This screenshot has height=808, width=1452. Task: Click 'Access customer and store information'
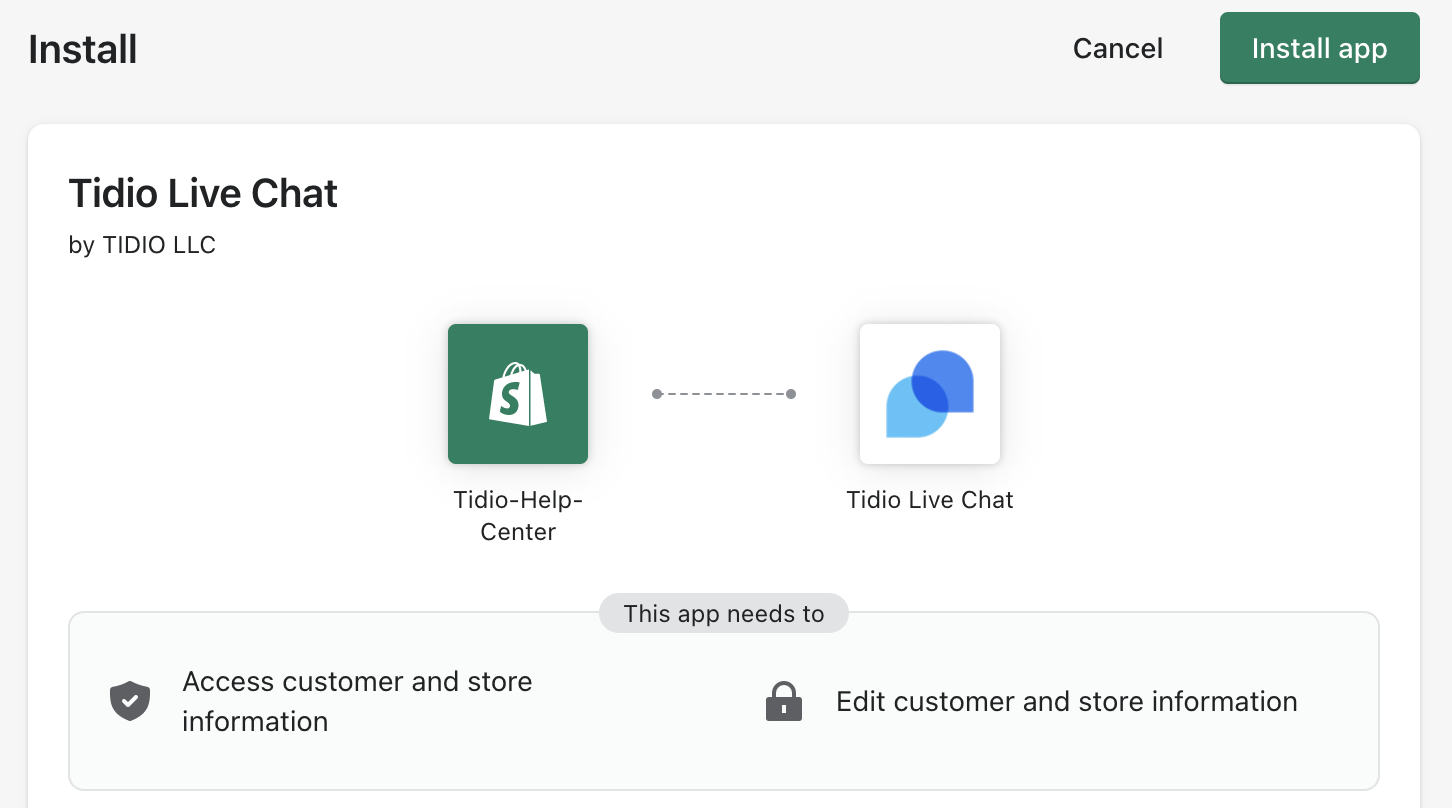357,701
